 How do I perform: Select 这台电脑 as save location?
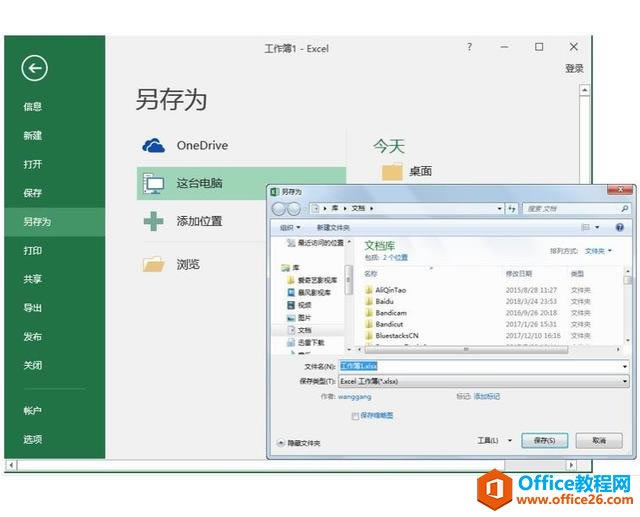[x=241, y=183]
